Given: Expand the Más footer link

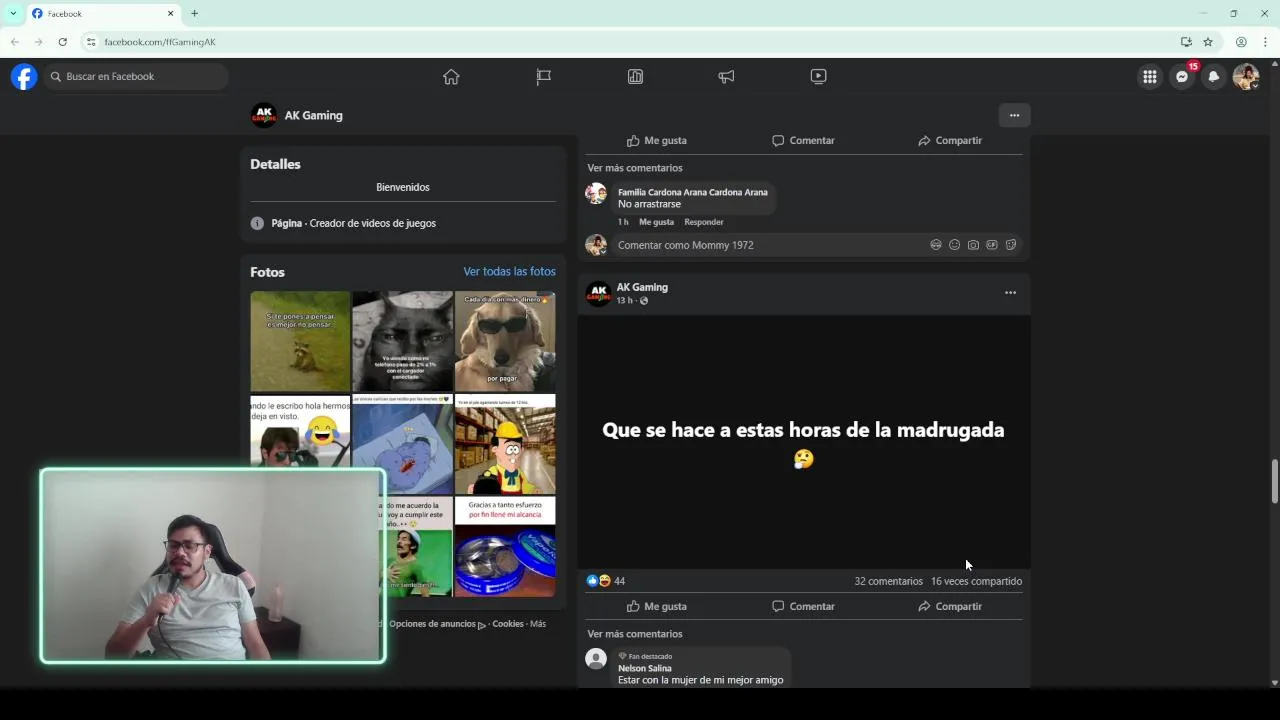Looking at the screenshot, I should (538, 624).
